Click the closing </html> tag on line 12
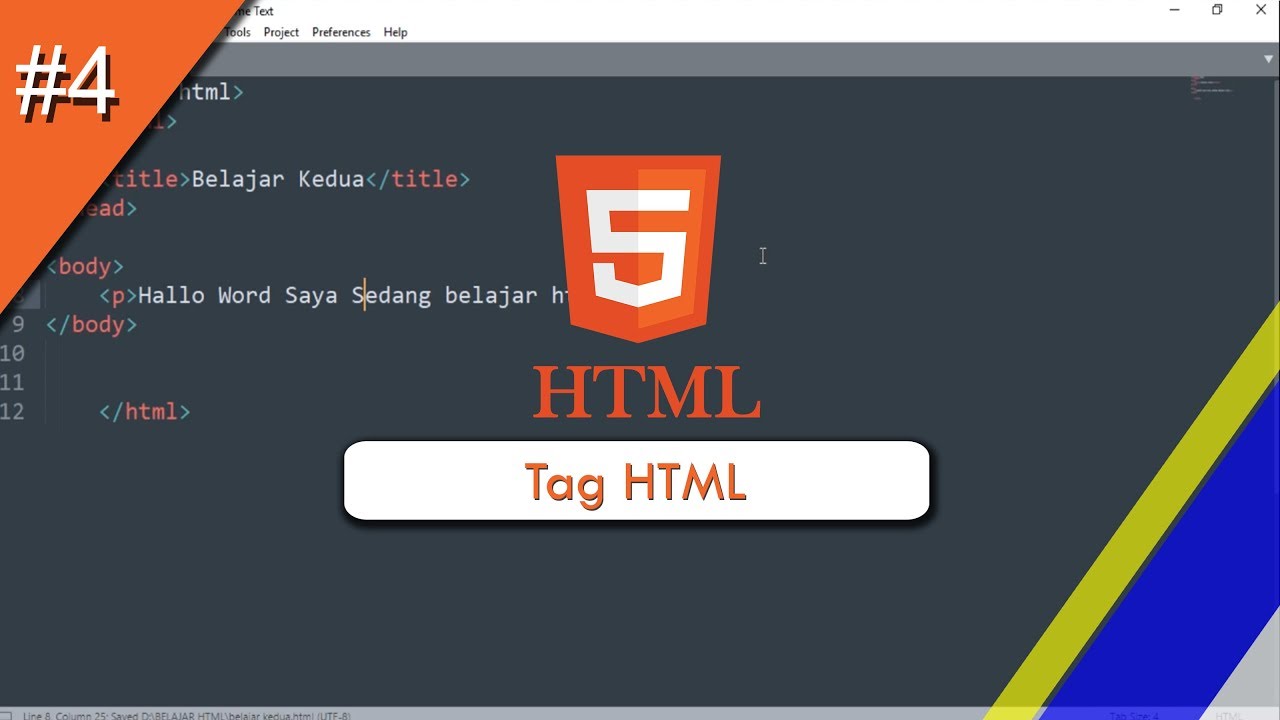The height and width of the screenshot is (720, 1280). point(144,411)
